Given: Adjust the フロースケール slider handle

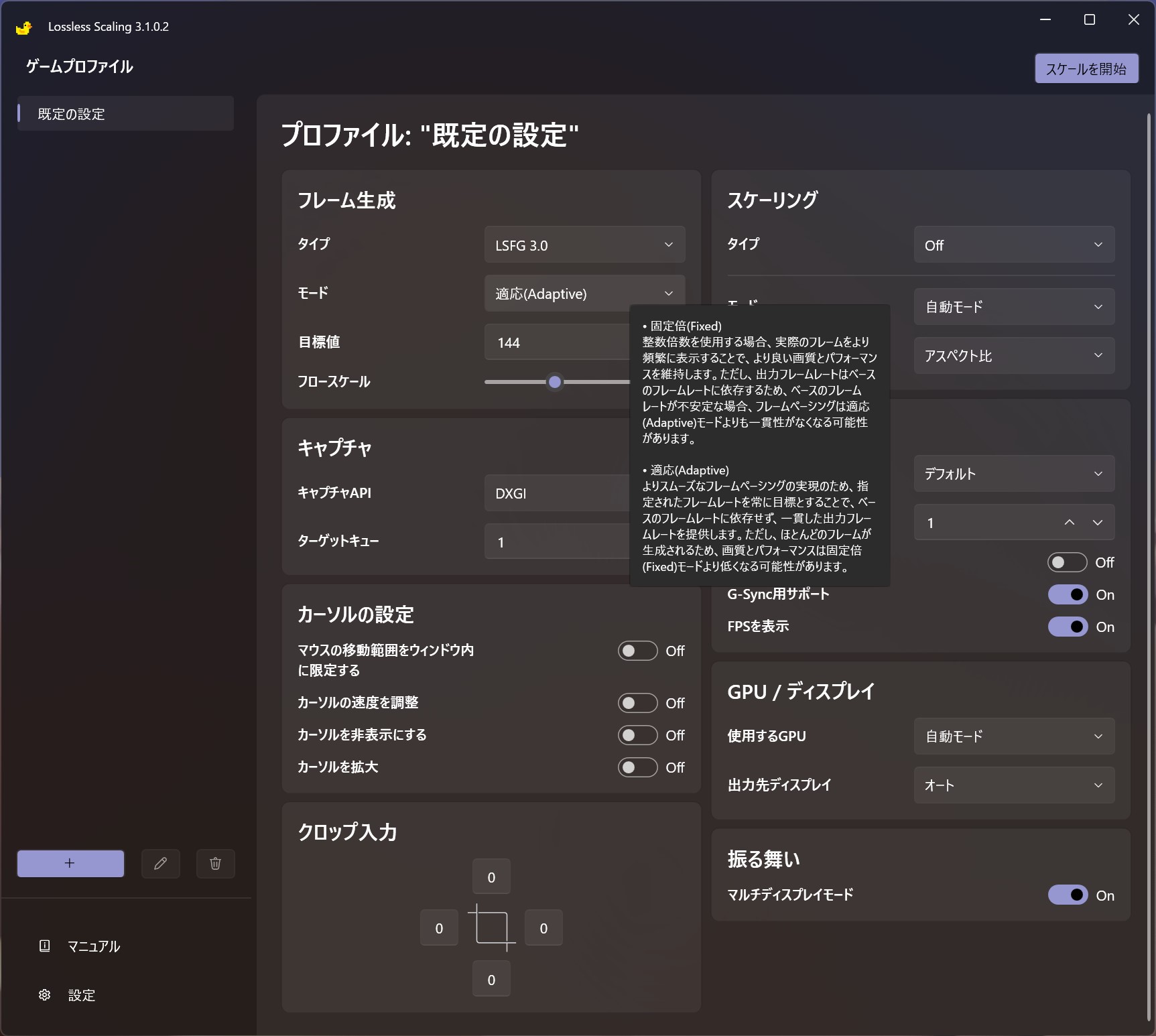Looking at the screenshot, I should [x=555, y=382].
